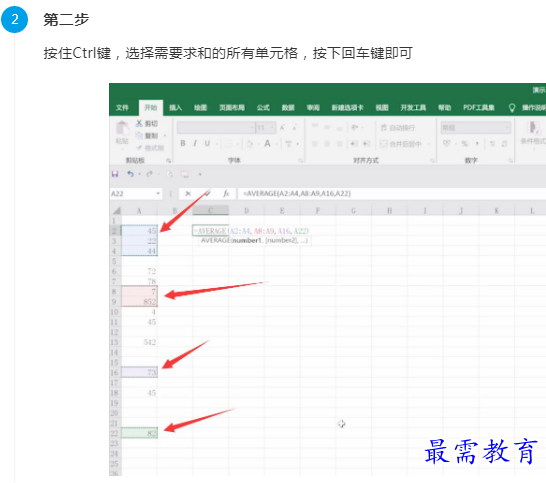The height and width of the screenshot is (483, 546).
Task: Open the font name dropdown
Action: tap(252, 128)
